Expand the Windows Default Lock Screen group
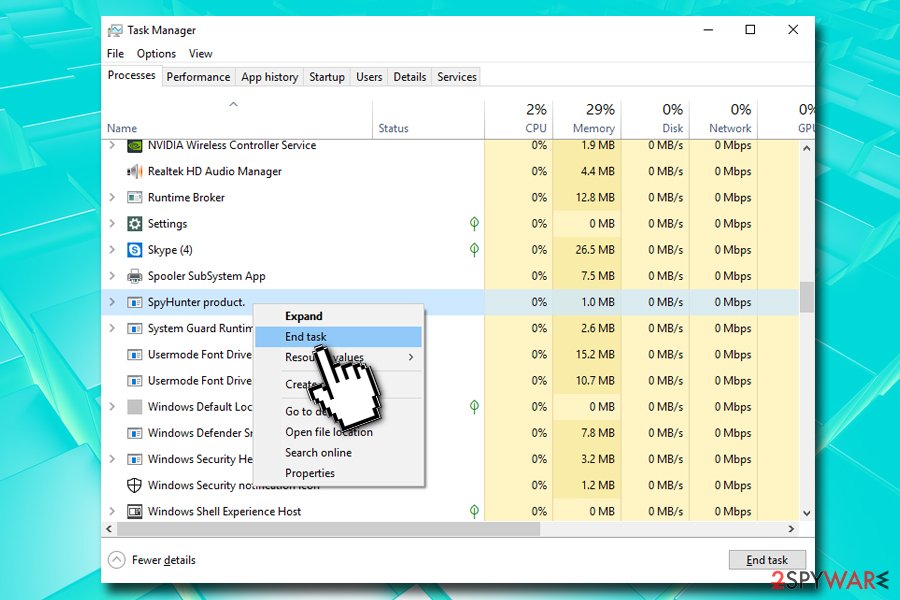Image resolution: width=900 pixels, height=600 pixels. 112,407
